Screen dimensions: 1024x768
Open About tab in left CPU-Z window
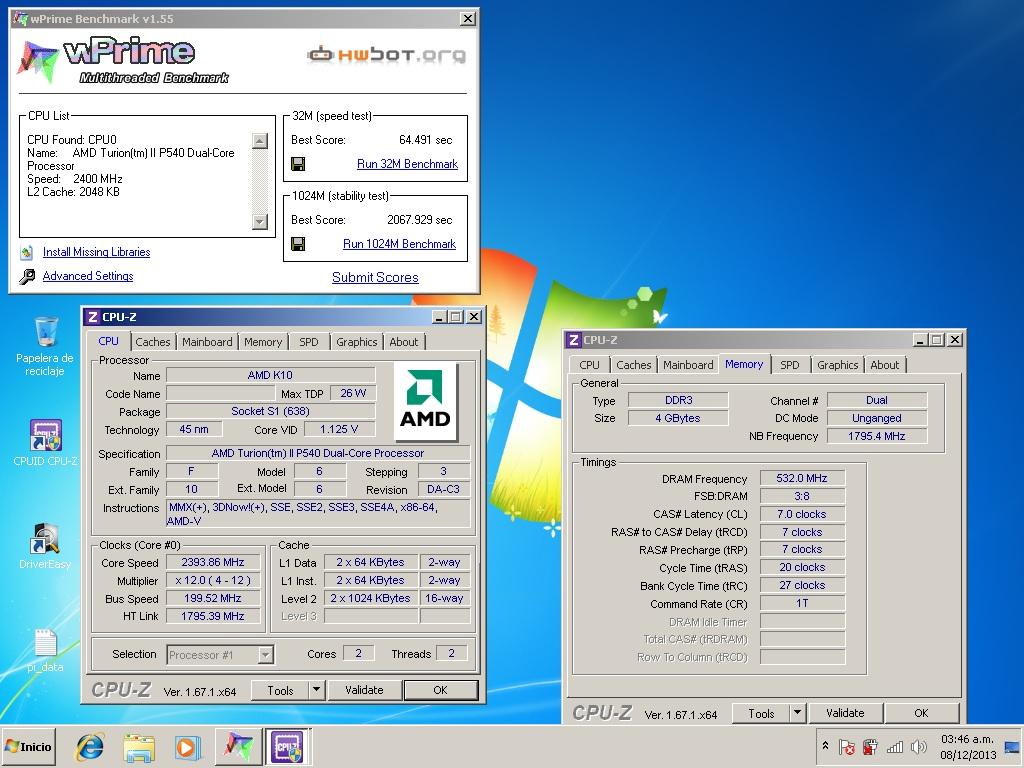click(404, 342)
